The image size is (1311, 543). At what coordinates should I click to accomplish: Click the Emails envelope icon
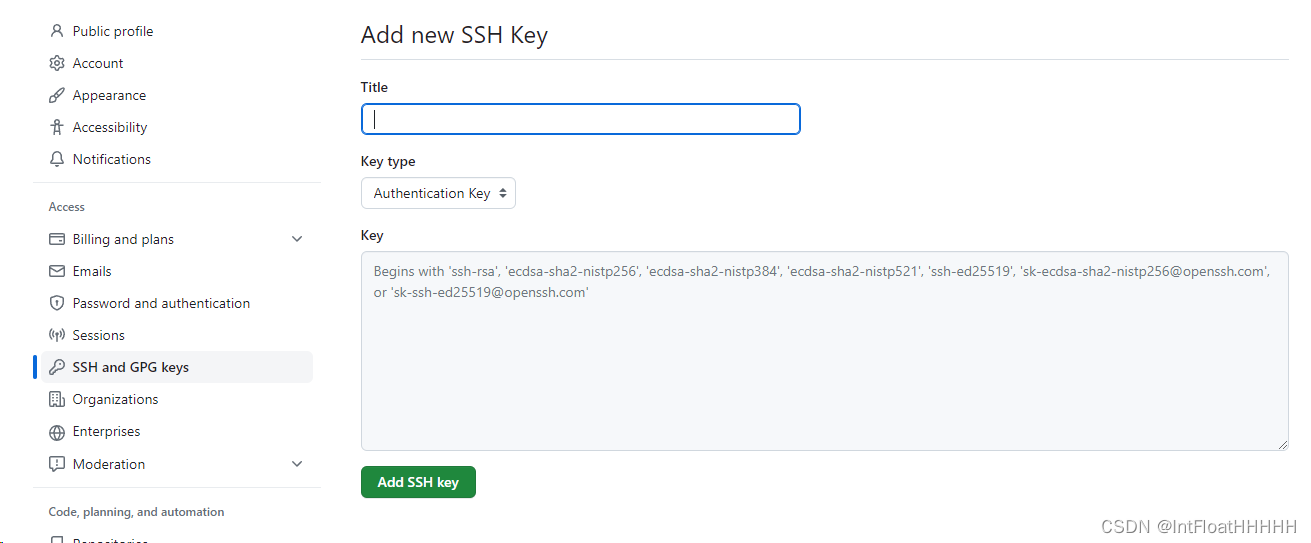click(57, 271)
